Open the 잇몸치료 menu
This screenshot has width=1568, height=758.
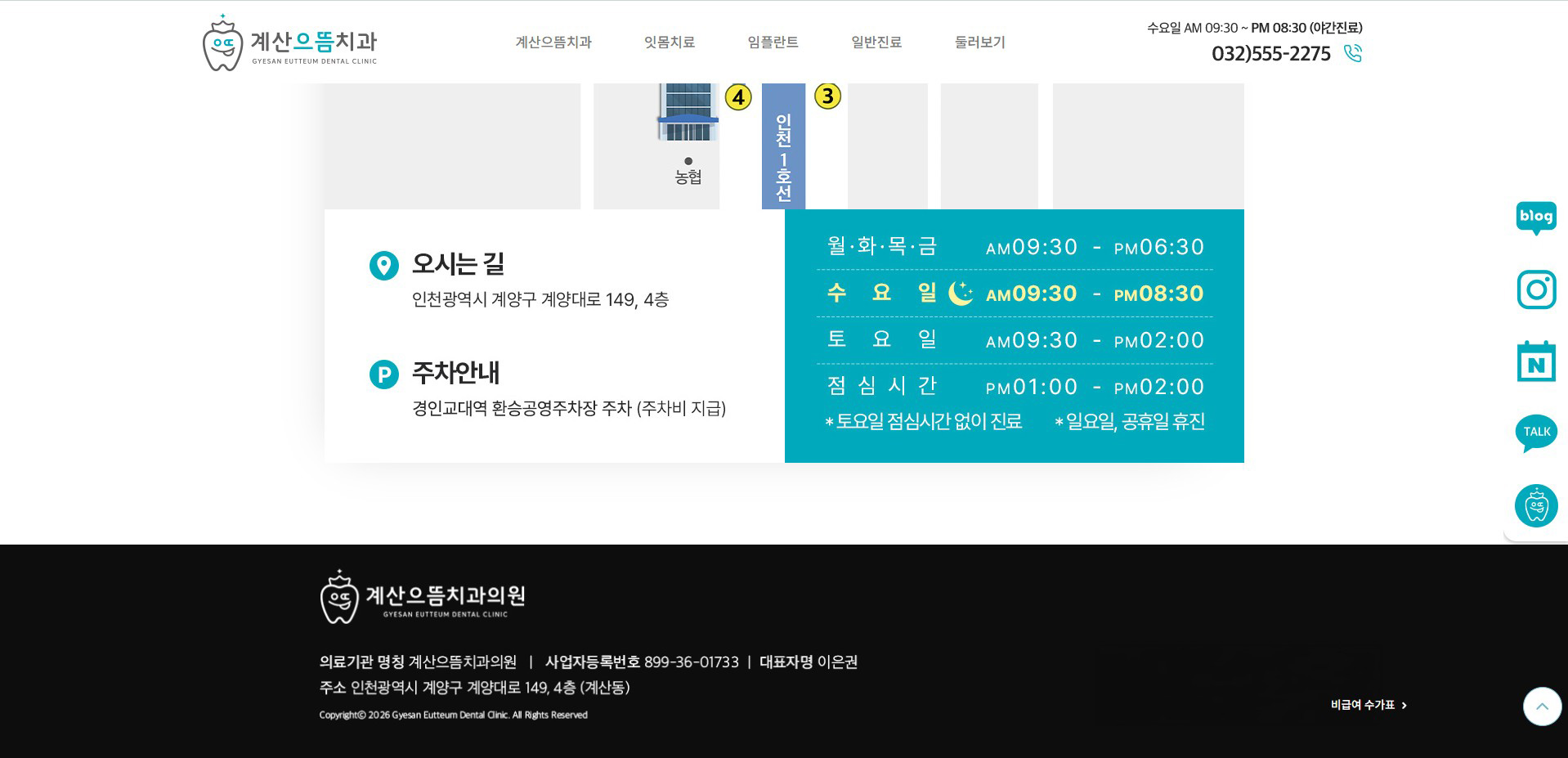click(x=670, y=43)
